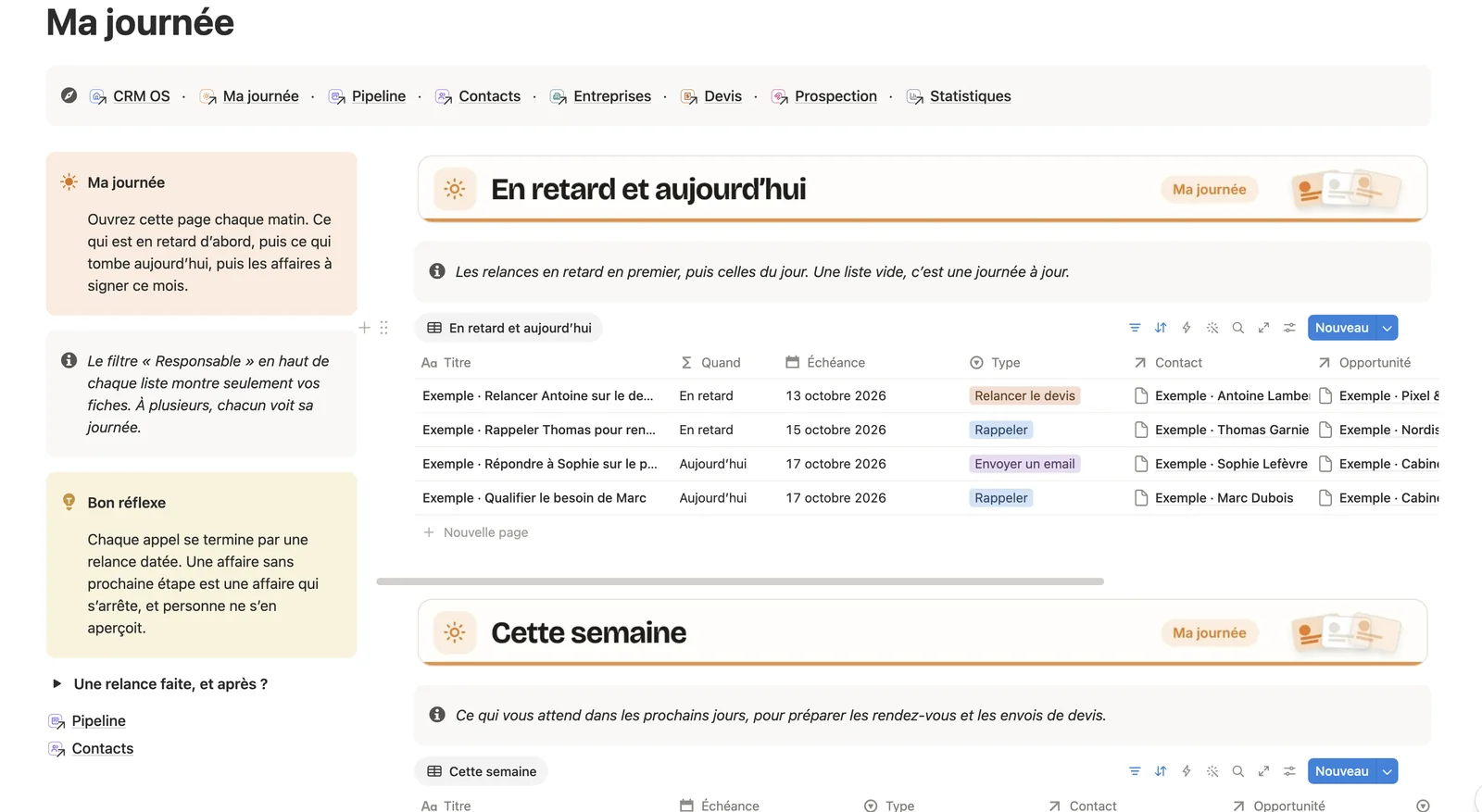Open filter for the Cette semaine view

click(x=1135, y=771)
